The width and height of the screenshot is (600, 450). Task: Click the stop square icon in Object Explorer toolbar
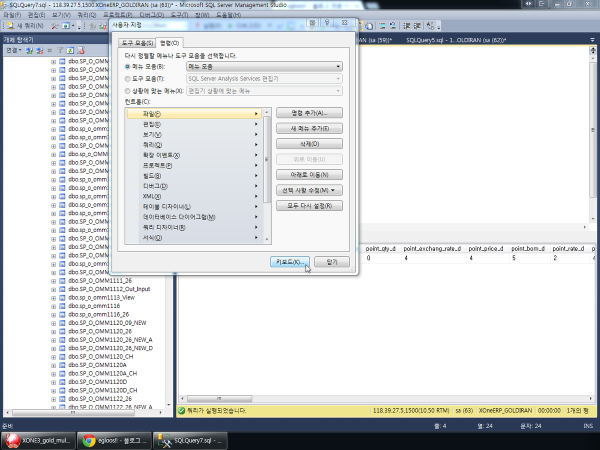[49, 50]
